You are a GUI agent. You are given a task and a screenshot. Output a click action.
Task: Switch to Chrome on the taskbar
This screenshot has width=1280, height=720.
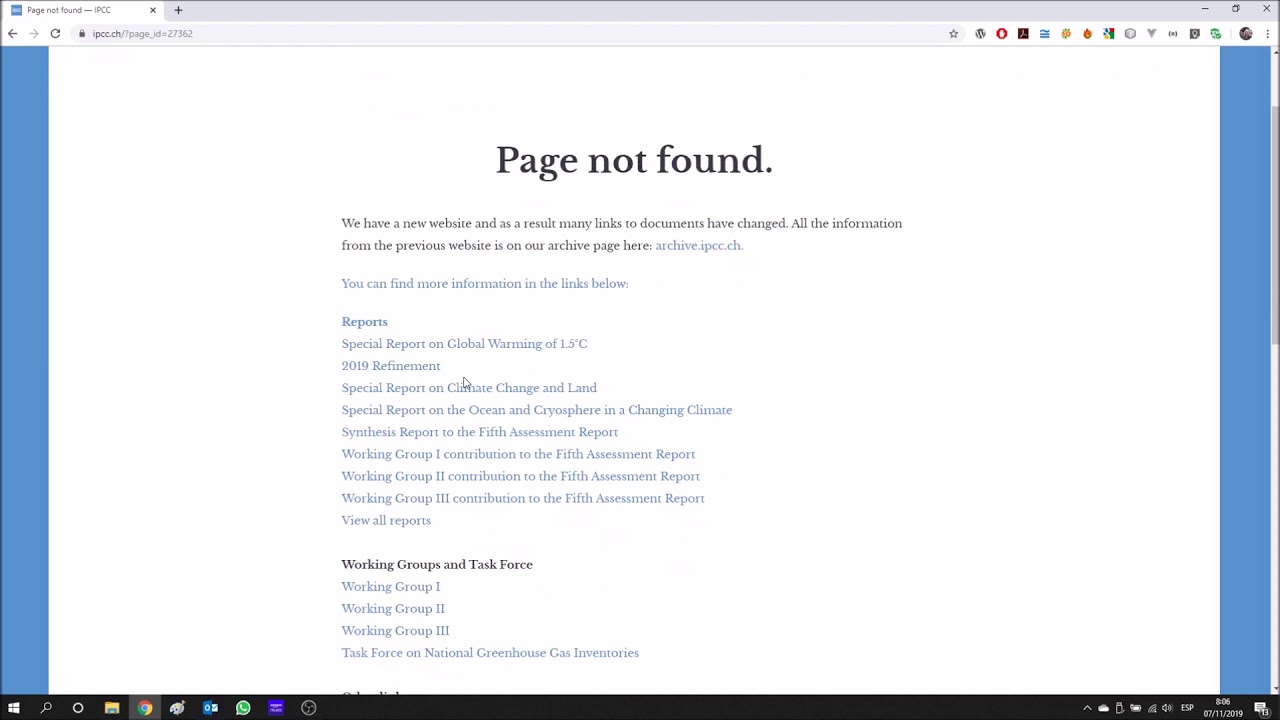(x=145, y=708)
